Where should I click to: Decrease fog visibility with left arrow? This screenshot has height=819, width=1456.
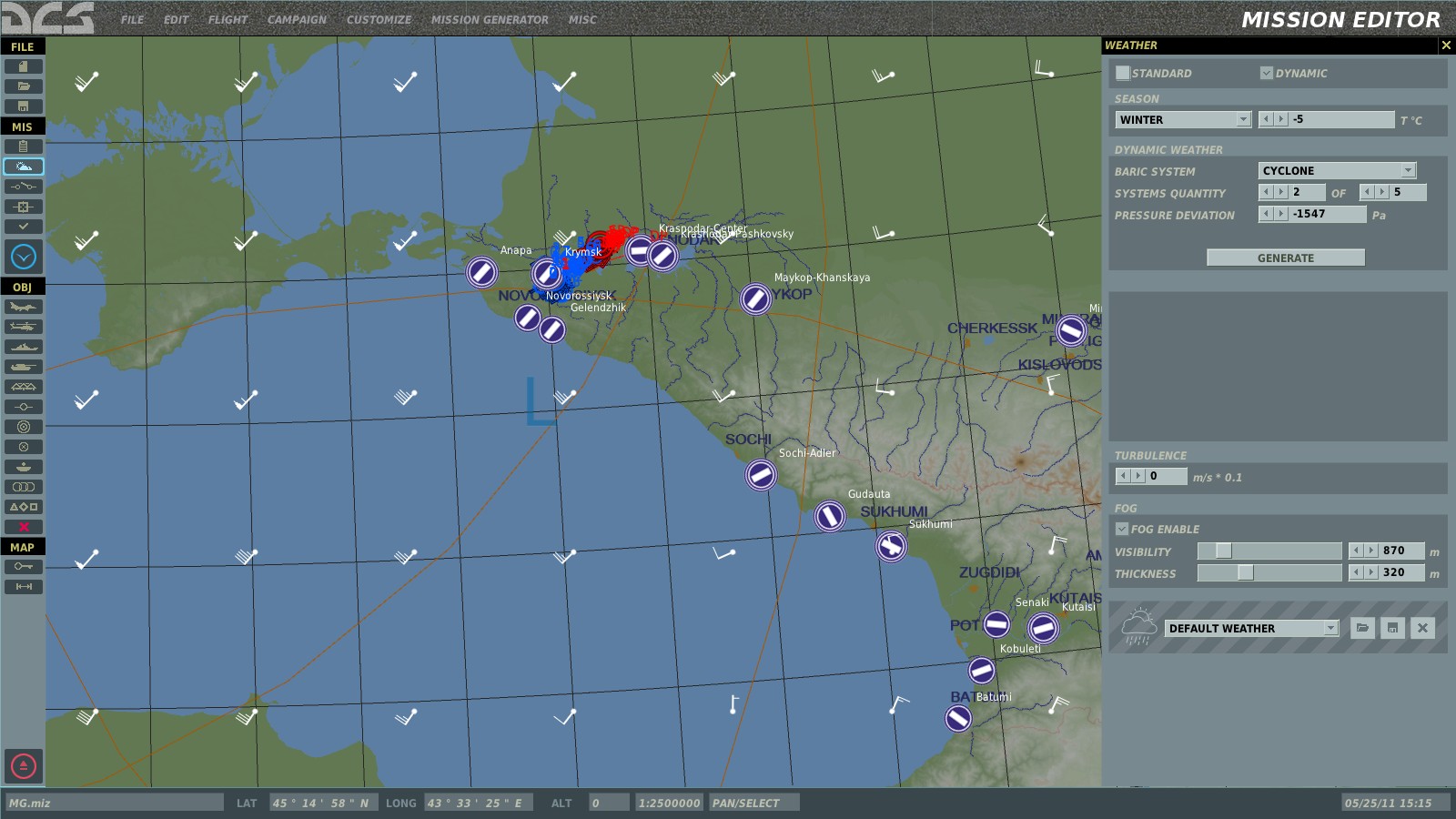(1357, 551)
